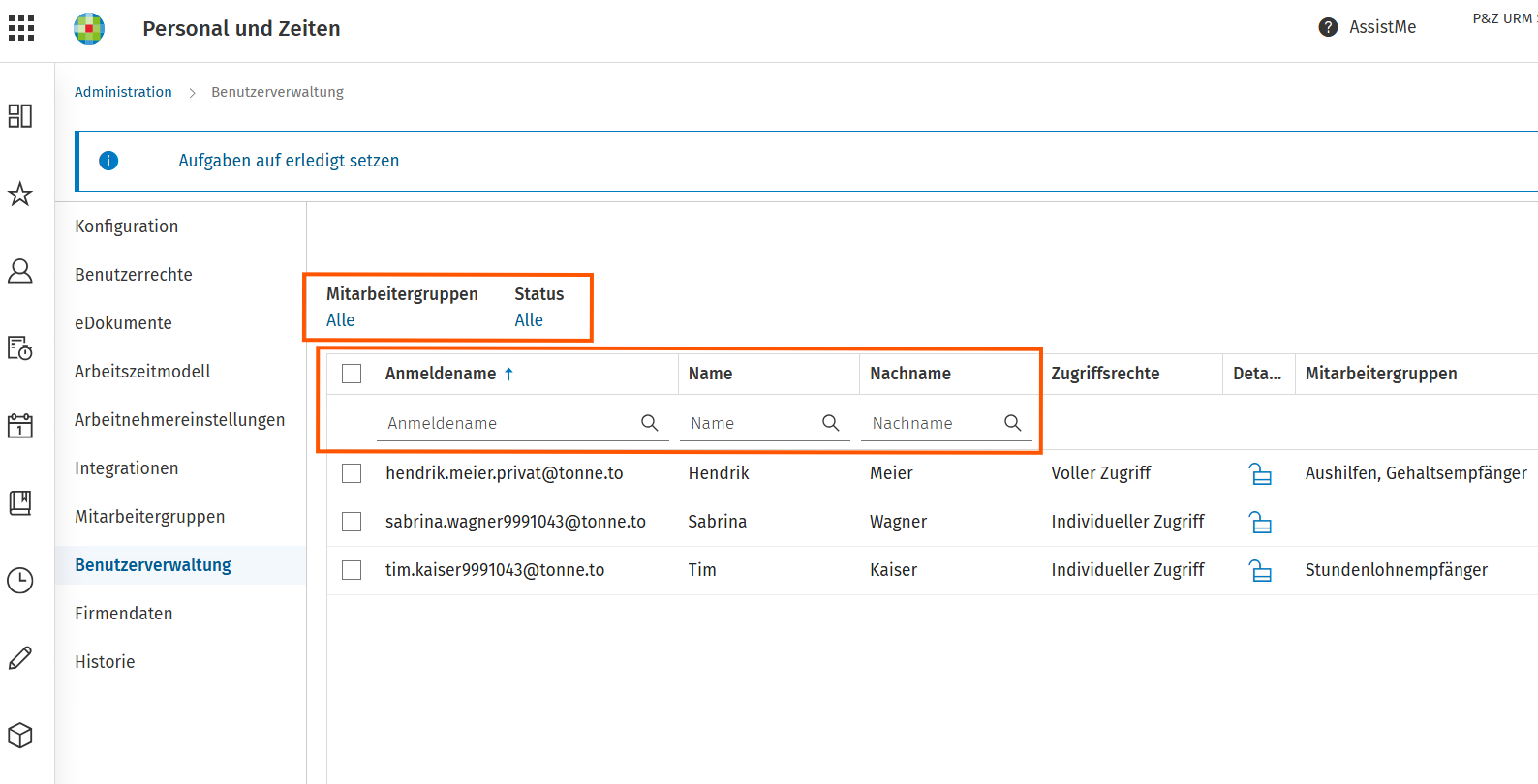Open the Status 'Alle' filter dropdown
This screenshot has height=784, width=1538.
[529, 320]
